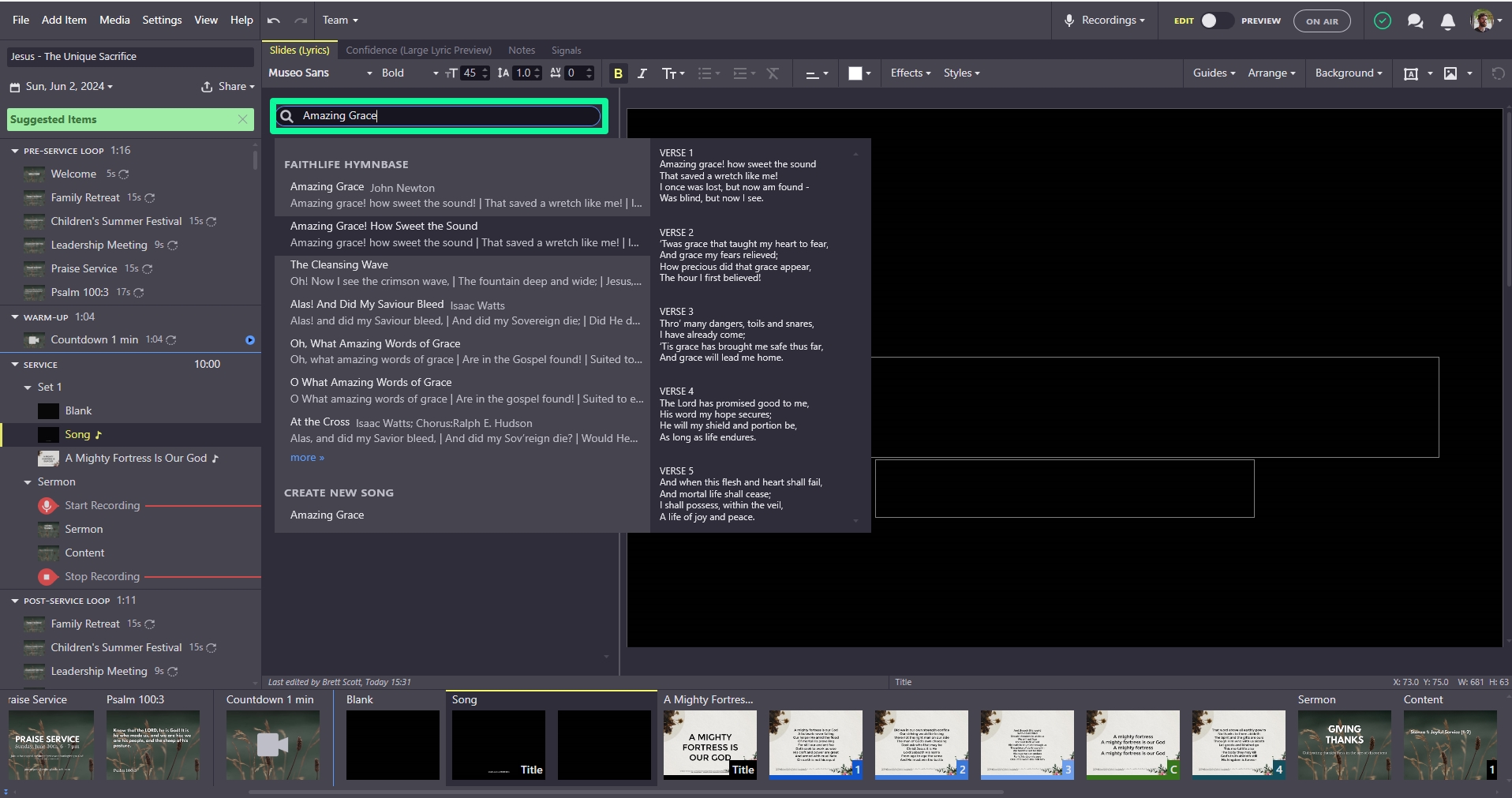
Task: Open the chat messages icon
Action: point(1415,21)
